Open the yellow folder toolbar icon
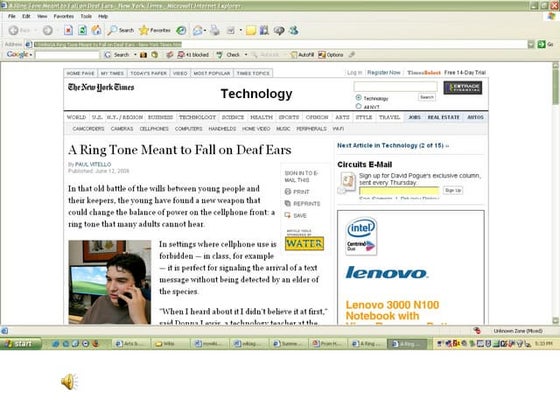Image resolution: width=560 pixels, height=420 pixels. tap(251, 31)
